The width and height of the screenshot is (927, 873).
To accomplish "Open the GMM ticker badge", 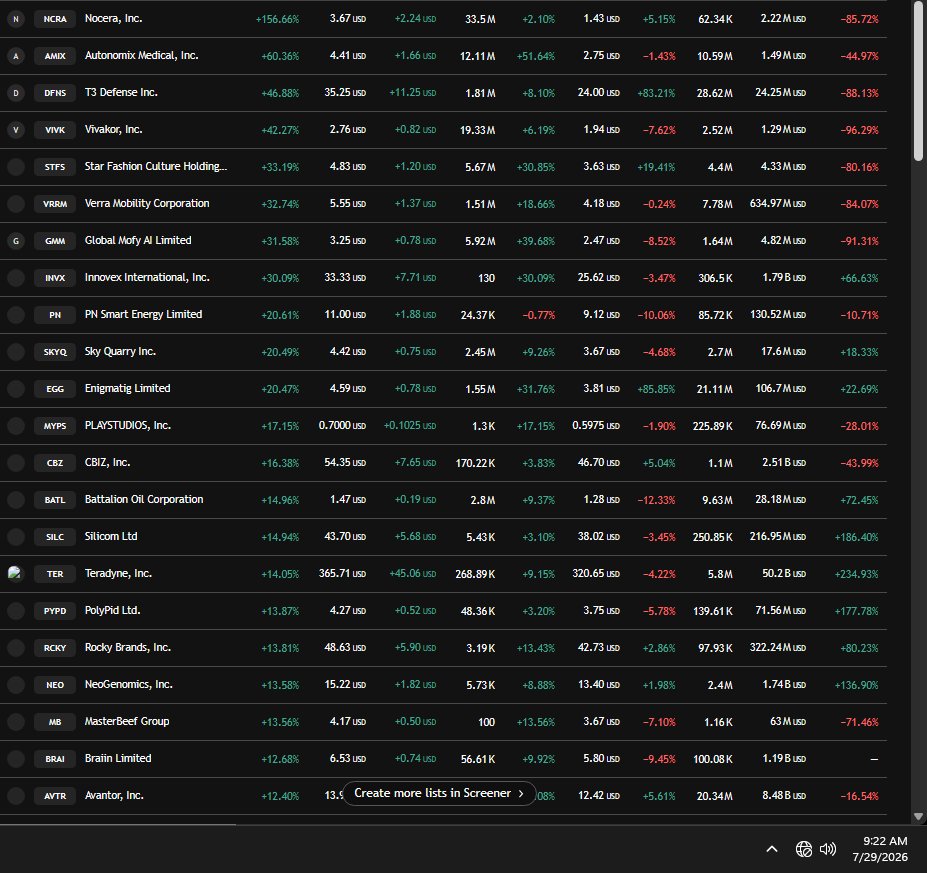I will [55, 241].
